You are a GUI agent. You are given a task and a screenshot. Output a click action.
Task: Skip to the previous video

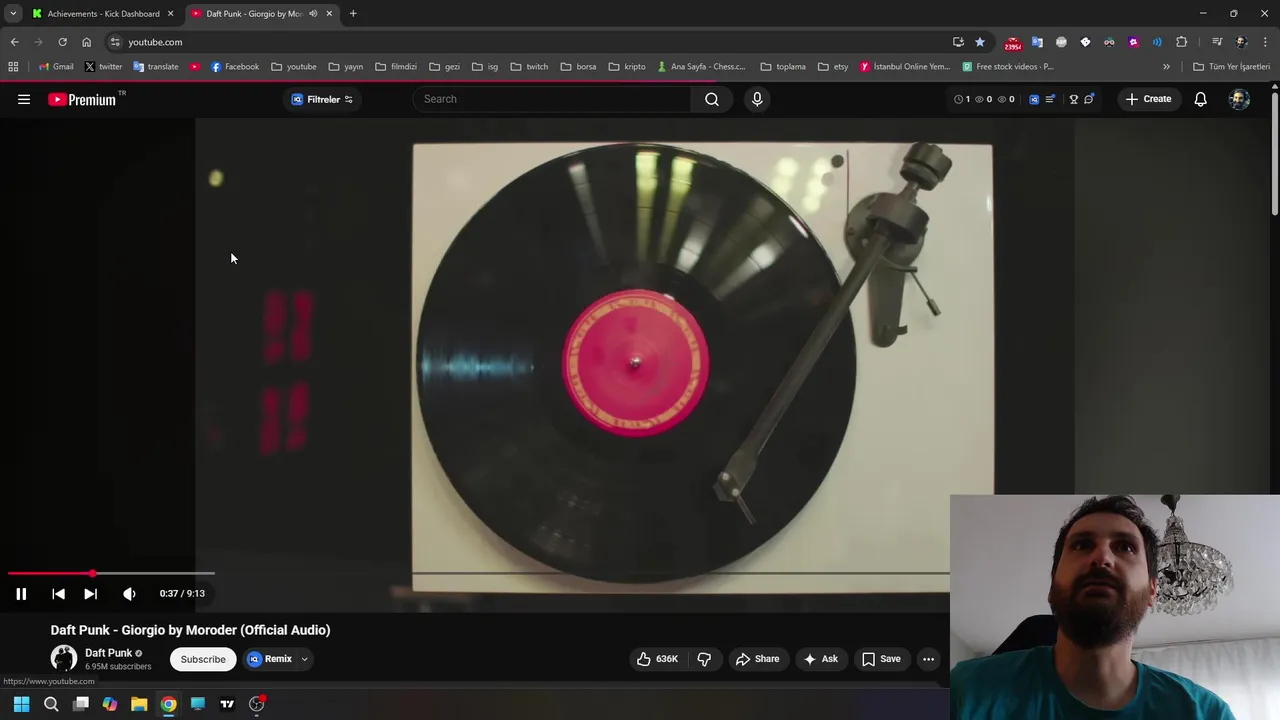click(58, 593)
